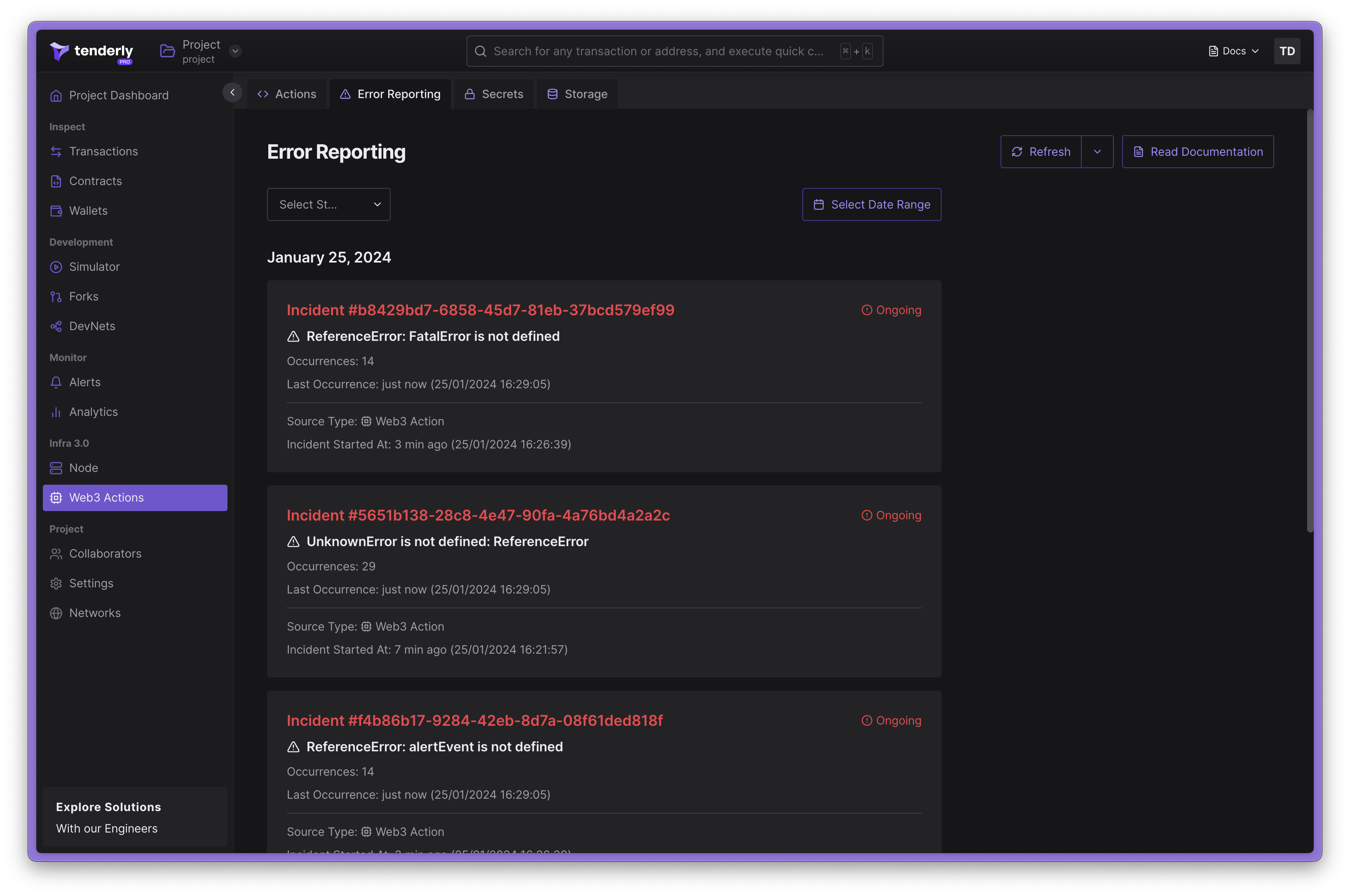Expand the Project switcher chevron
Screen dimensions: 1350x896
point(235,51)
